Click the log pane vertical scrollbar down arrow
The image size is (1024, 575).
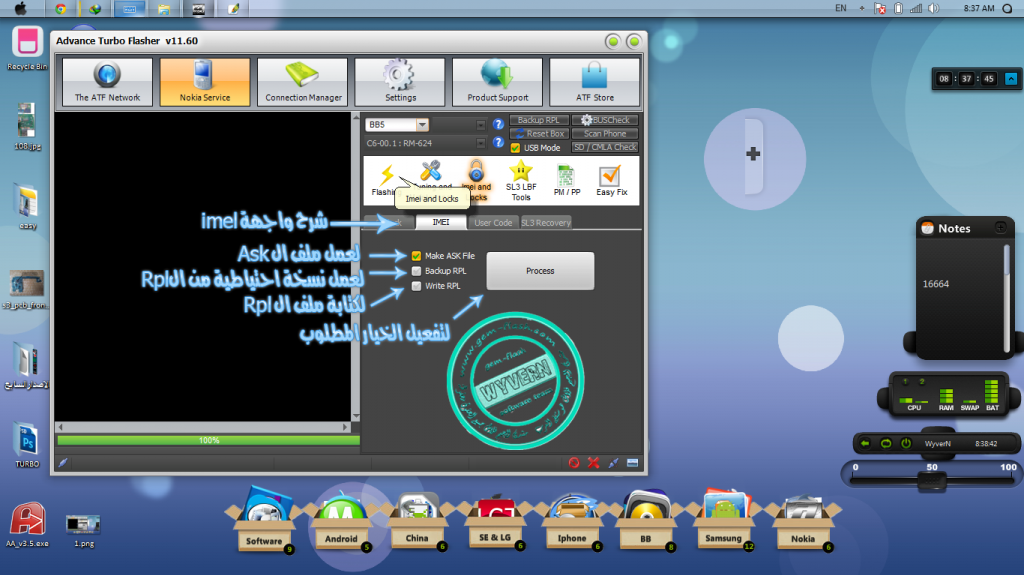pyautogui.click(x=356, y=416)
